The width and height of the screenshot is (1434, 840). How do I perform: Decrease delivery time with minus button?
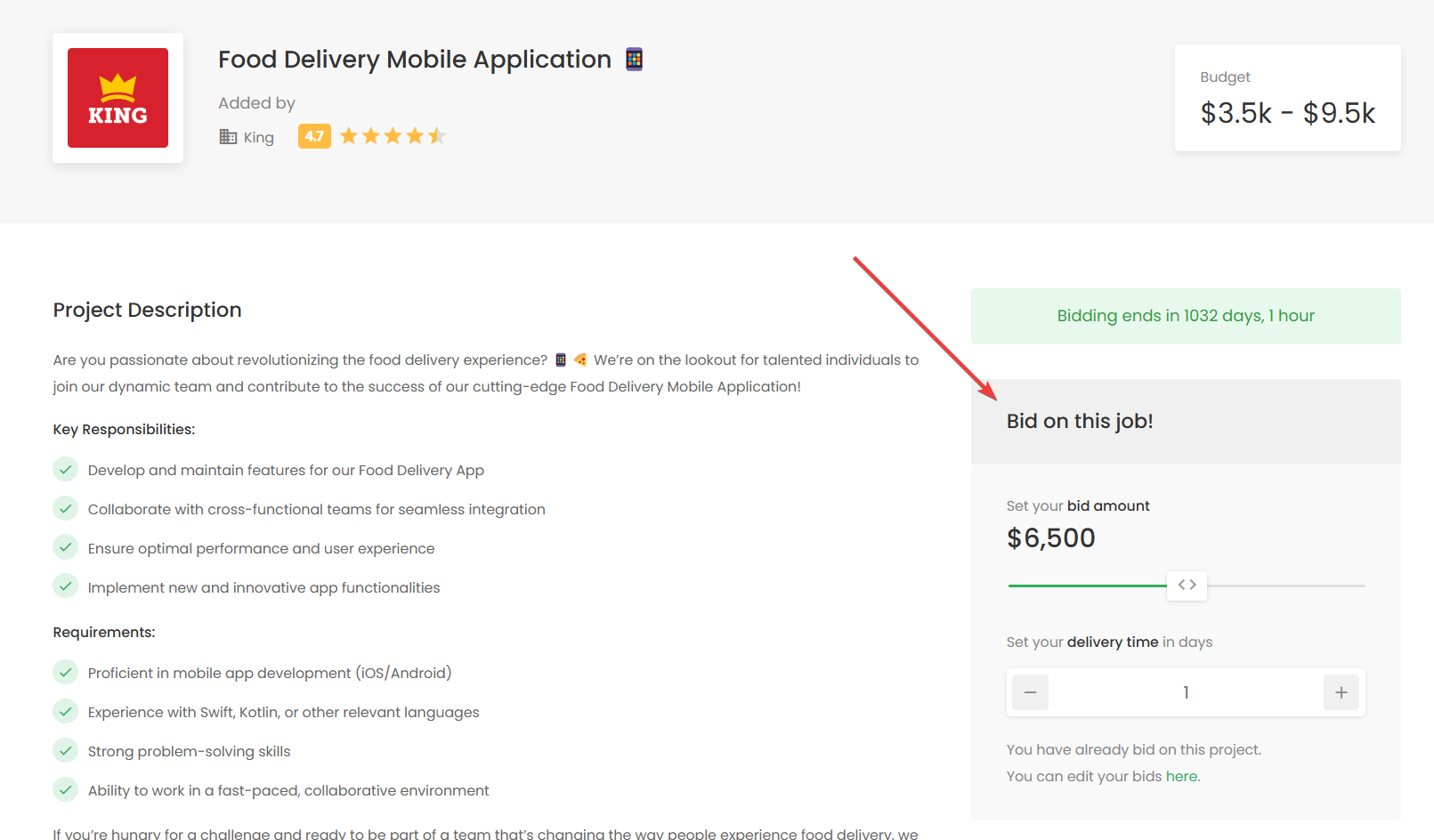1030,692
